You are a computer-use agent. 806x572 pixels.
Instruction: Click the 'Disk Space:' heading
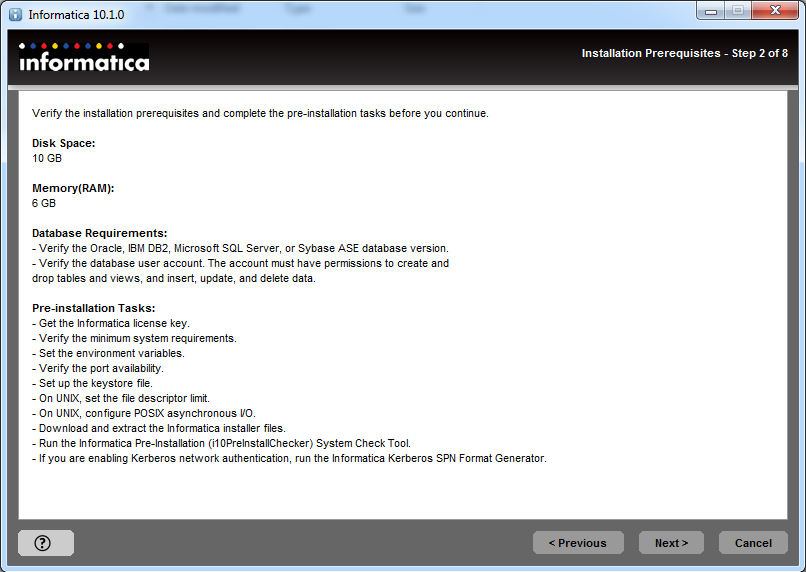tap(63, 143)
